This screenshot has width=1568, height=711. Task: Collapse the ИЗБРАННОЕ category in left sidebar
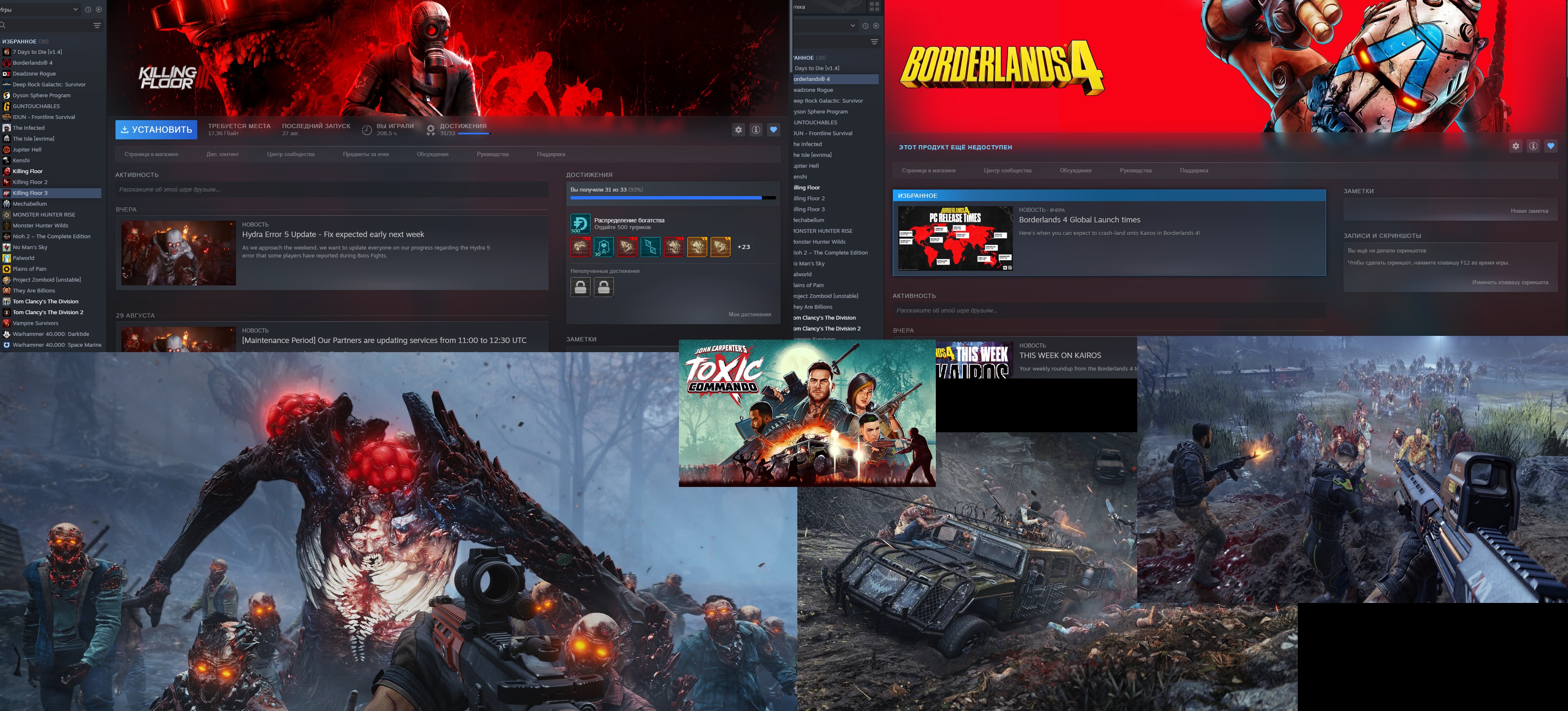click(20, 41)
